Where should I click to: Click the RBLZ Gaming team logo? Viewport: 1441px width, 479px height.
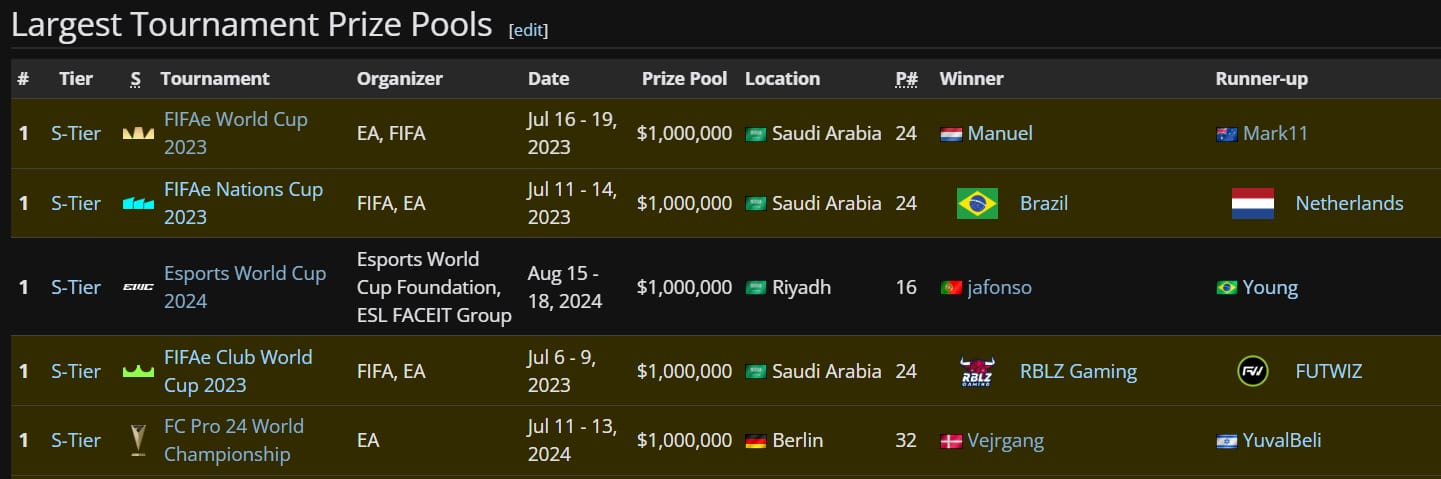pyautogui.click(x=977, y=372)
